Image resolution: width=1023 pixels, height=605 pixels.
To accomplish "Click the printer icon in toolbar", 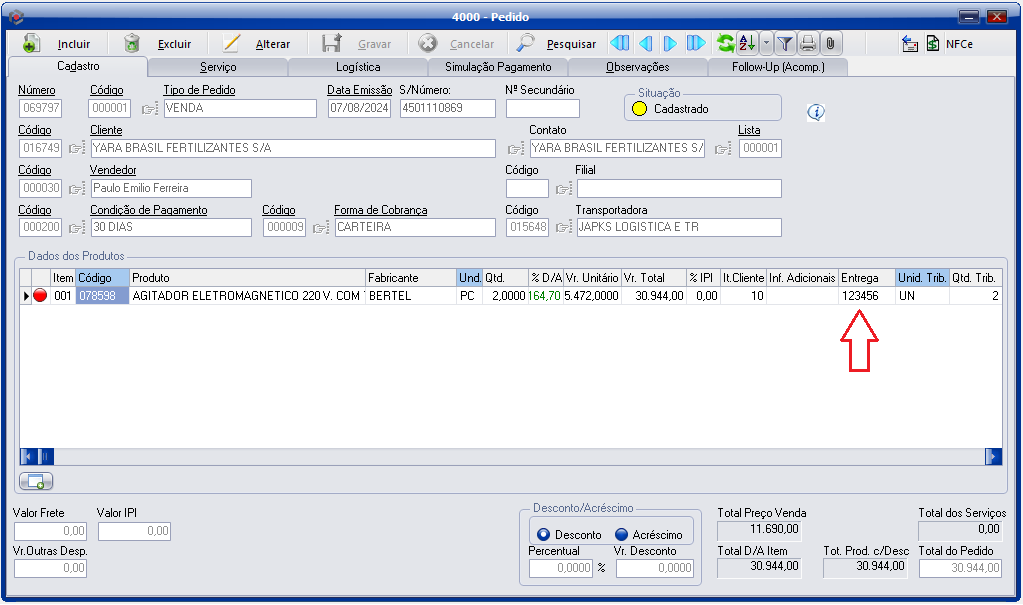I will pos(808,44).
